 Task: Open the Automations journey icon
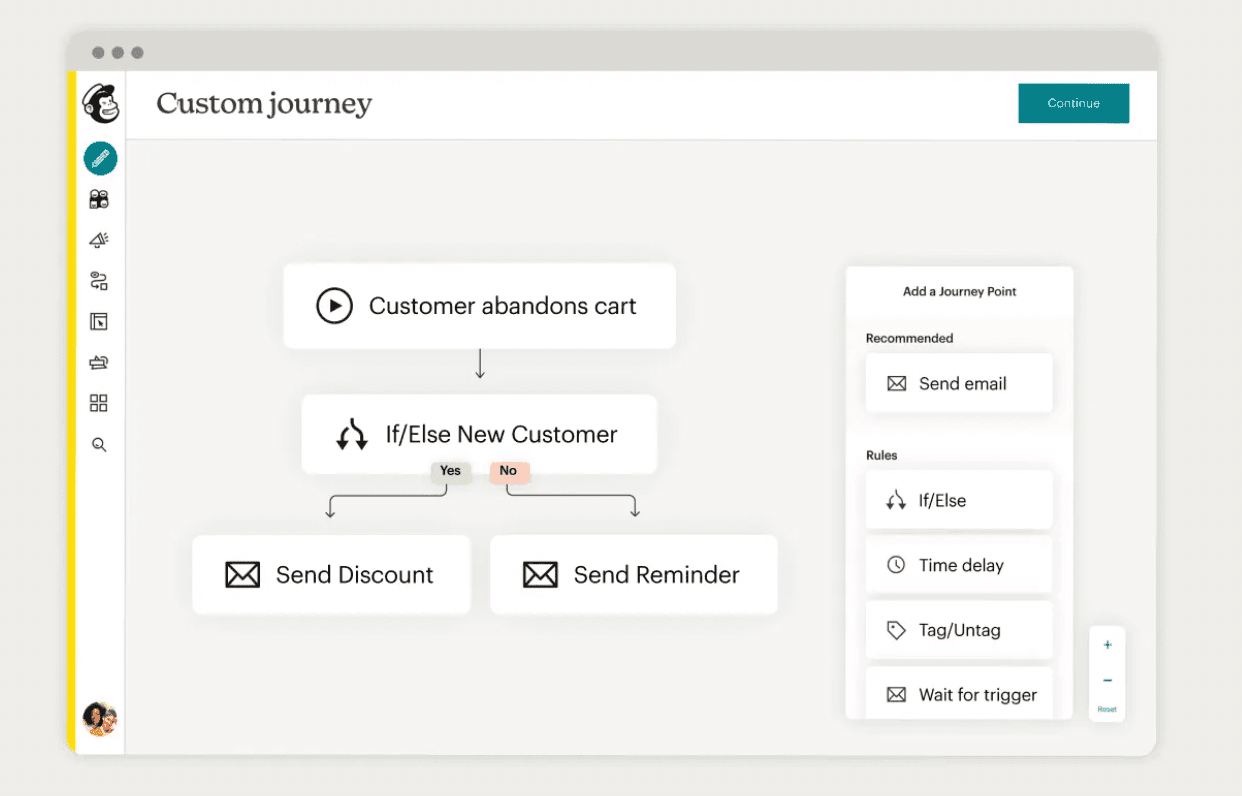99,281
